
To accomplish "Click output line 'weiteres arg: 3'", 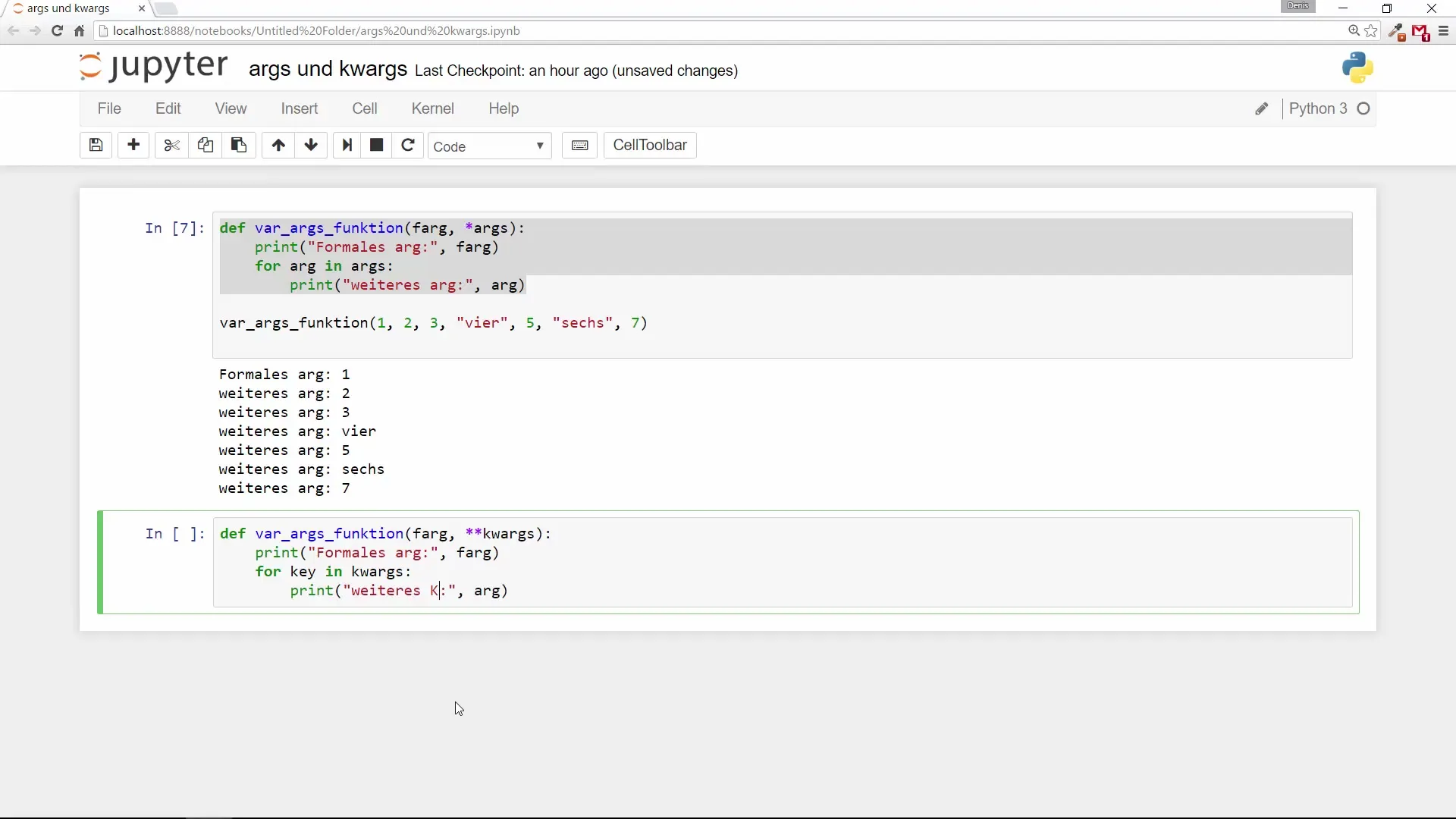I will tap(284, 413).
